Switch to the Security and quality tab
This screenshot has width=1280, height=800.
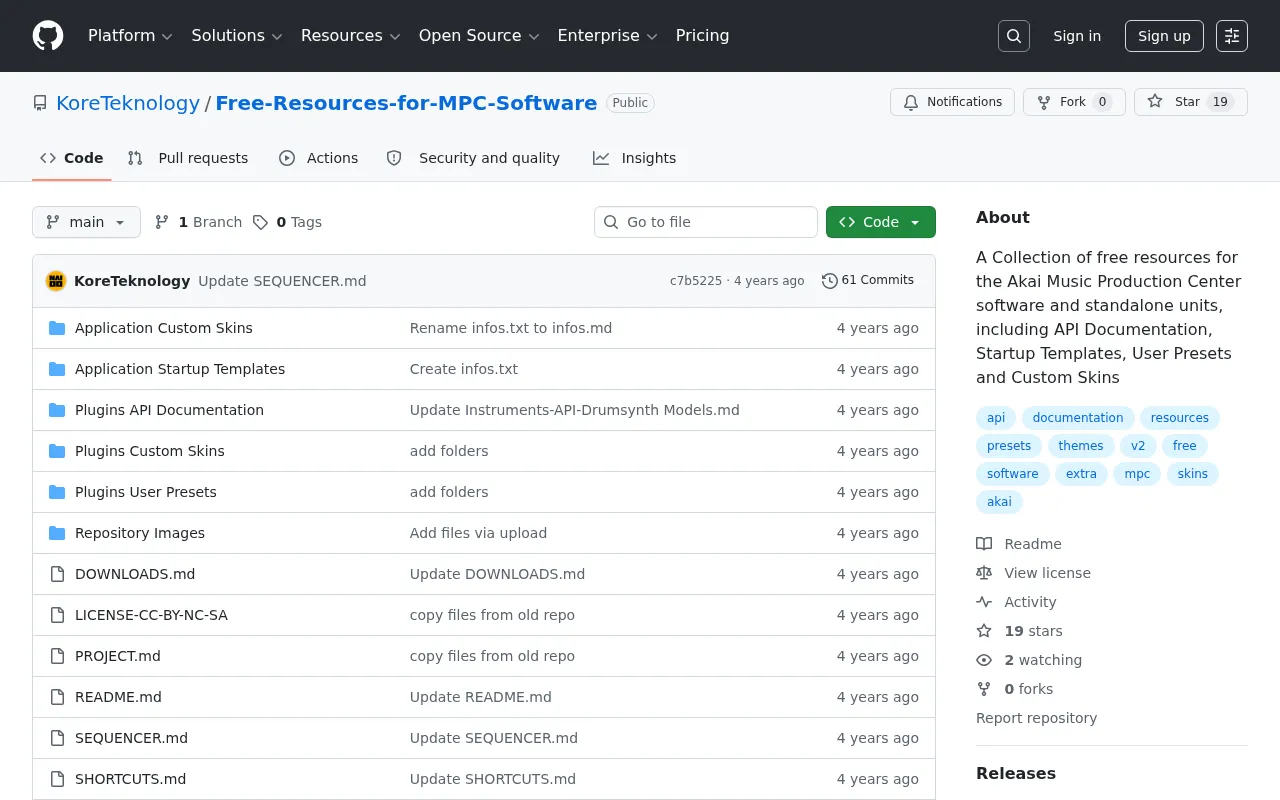point(473,158)
